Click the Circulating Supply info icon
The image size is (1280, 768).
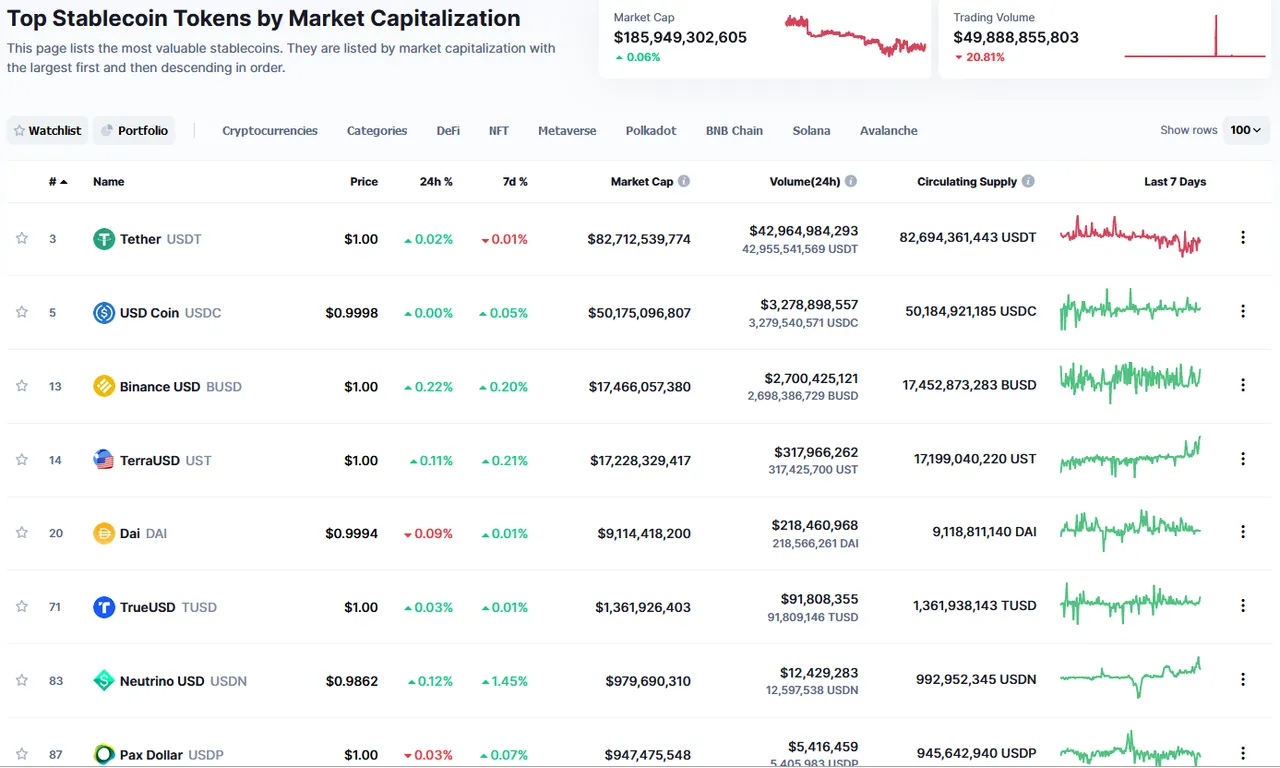(x=1028, y=181)
